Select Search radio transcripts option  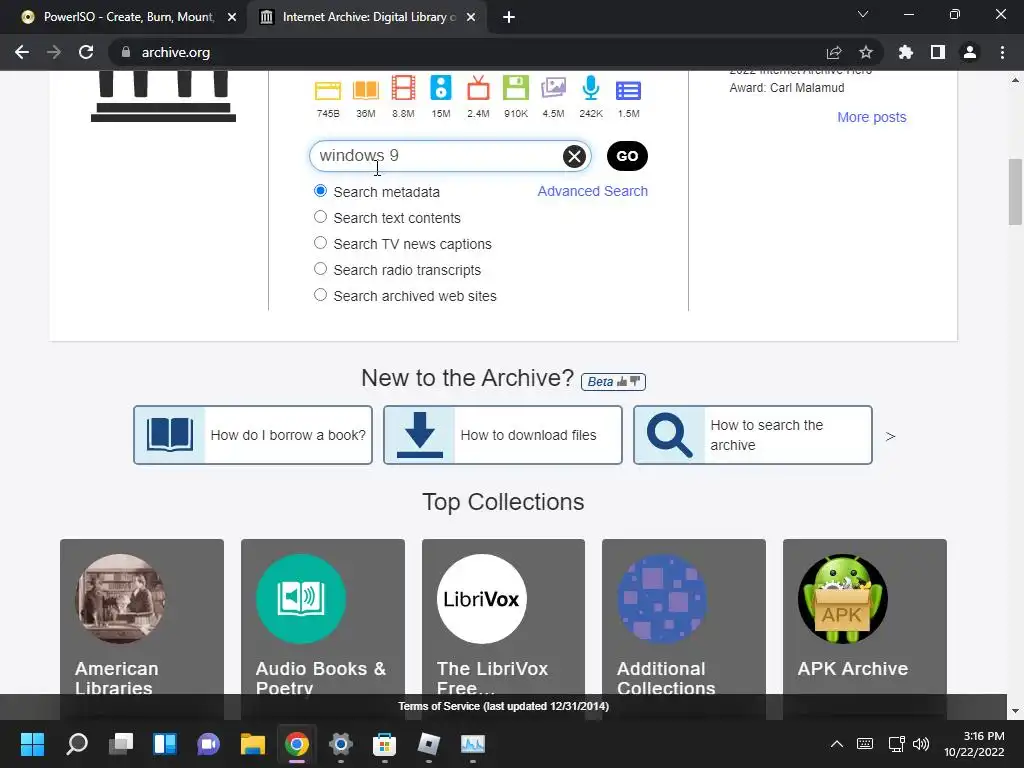320,269
